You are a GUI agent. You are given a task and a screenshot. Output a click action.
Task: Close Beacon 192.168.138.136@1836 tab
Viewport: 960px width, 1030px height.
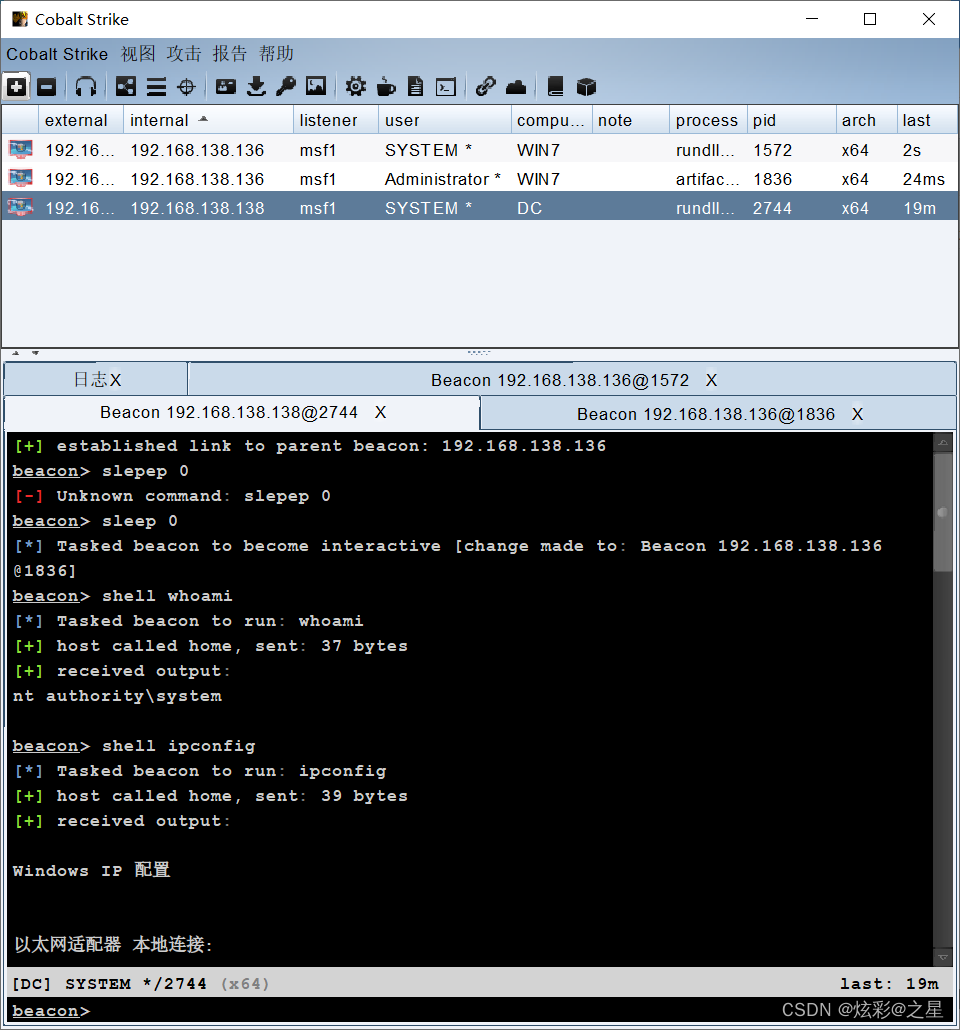pos(857,414)
